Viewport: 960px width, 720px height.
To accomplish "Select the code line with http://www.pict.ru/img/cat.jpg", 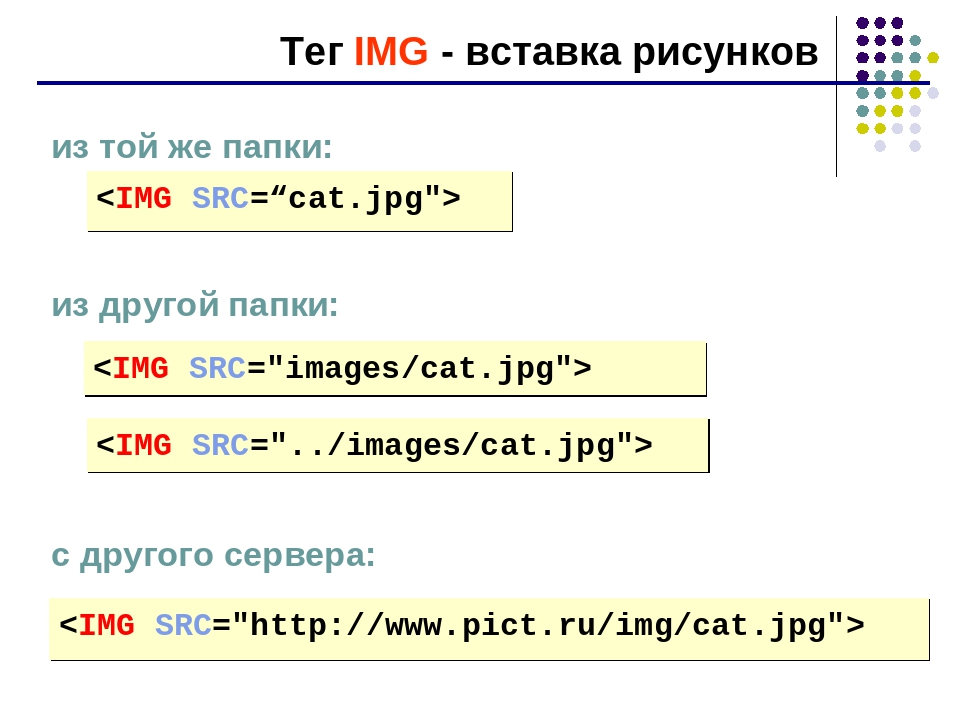I will 489,629.
